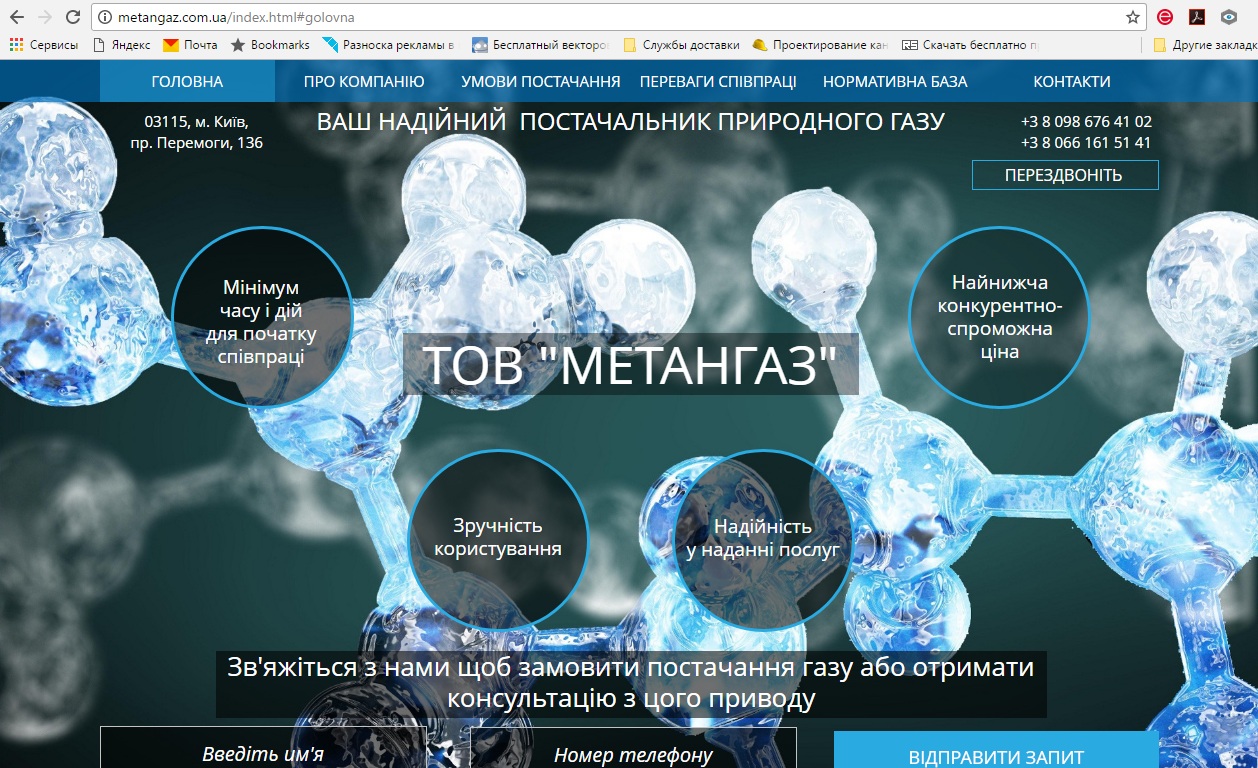
Task: Open ПЕРЕВАГИ СПІВПРАЦІ menu item
Action: pos(718,81)
